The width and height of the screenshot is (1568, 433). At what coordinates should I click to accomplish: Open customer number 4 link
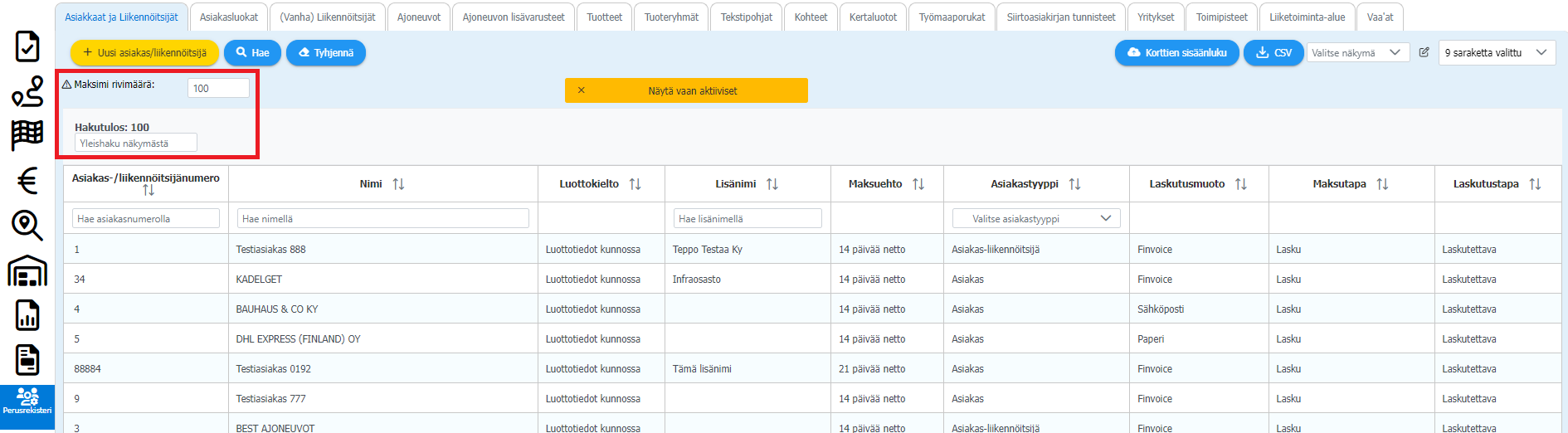click(x=77, y=309)
